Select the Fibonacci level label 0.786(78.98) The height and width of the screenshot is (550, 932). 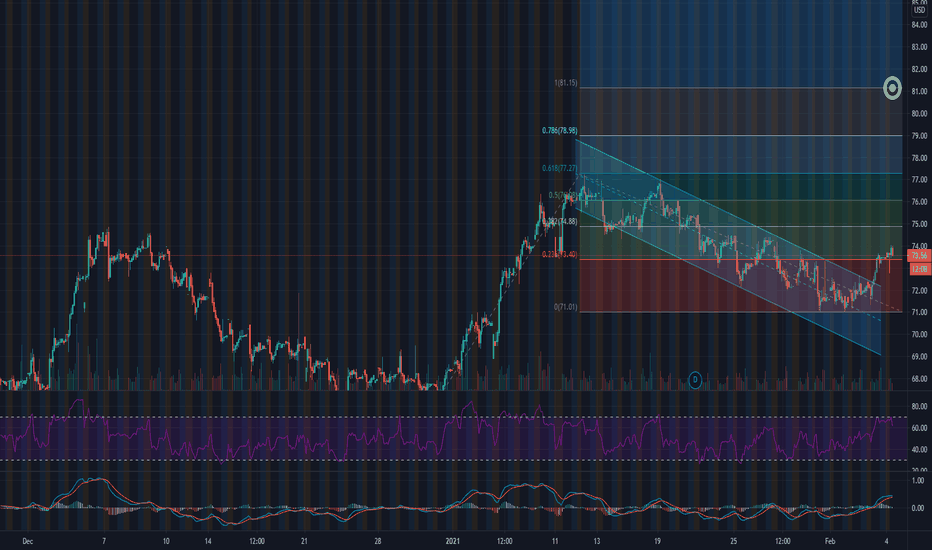559,130
